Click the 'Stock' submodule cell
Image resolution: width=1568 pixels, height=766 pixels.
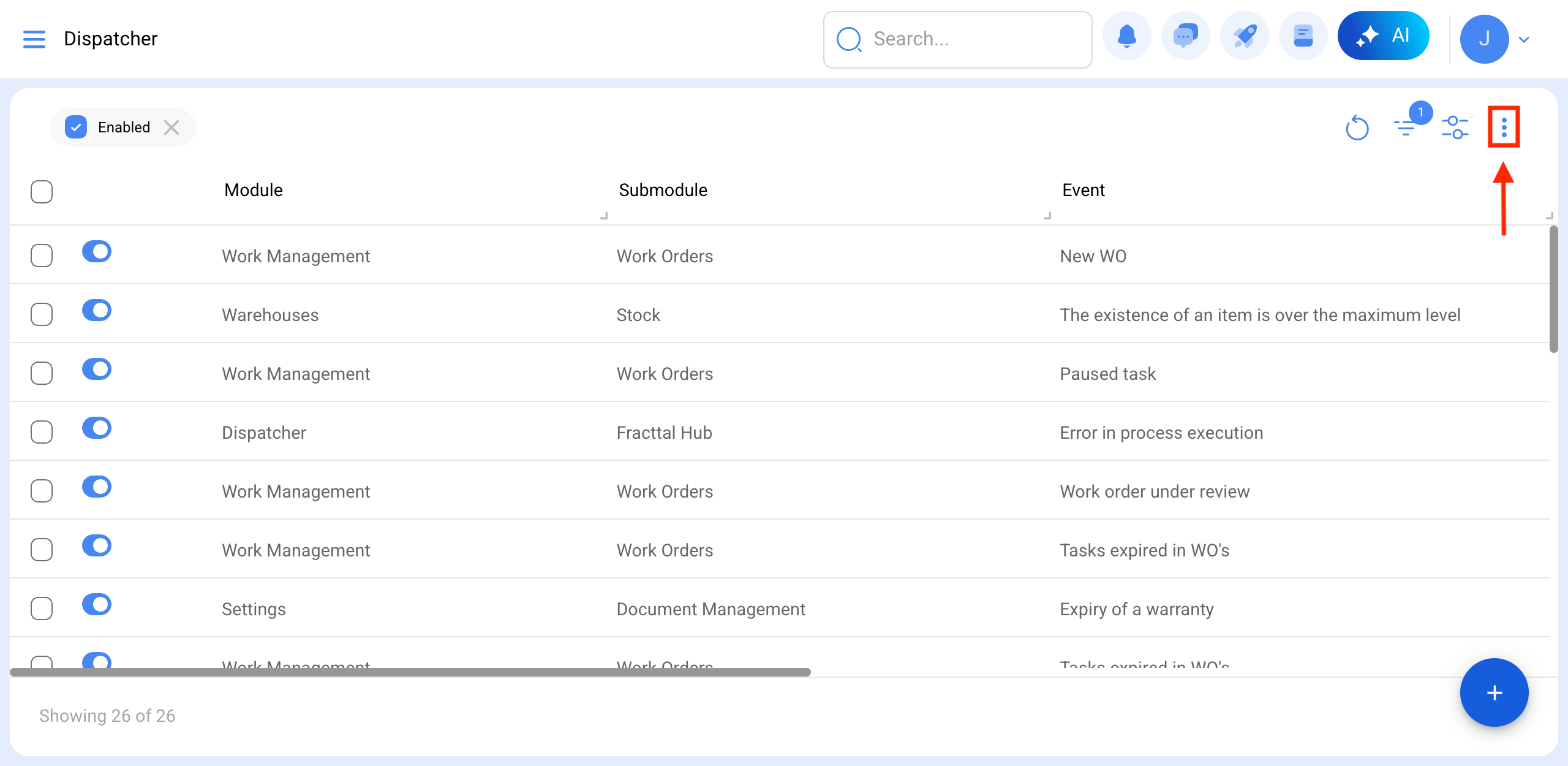[638, 315]
